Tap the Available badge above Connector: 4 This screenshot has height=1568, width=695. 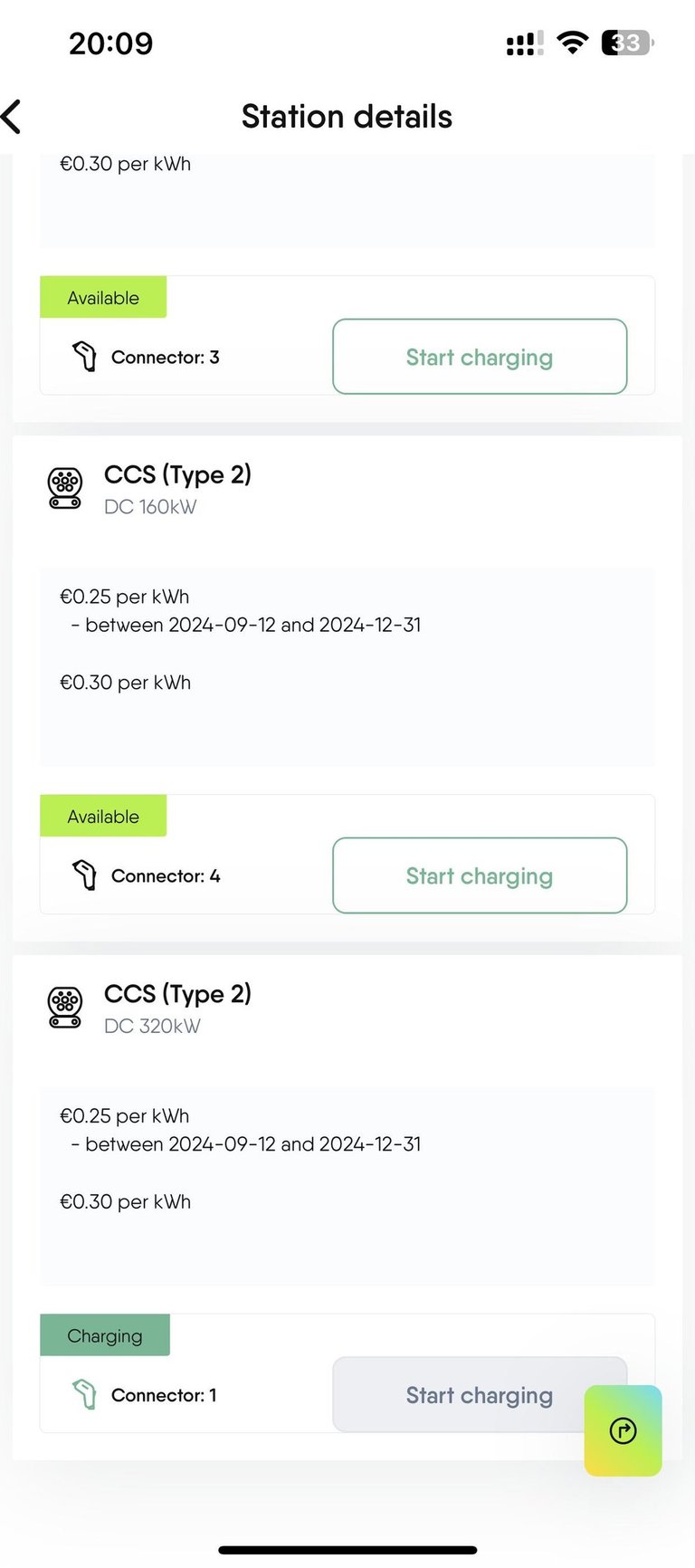coord(103,816)
